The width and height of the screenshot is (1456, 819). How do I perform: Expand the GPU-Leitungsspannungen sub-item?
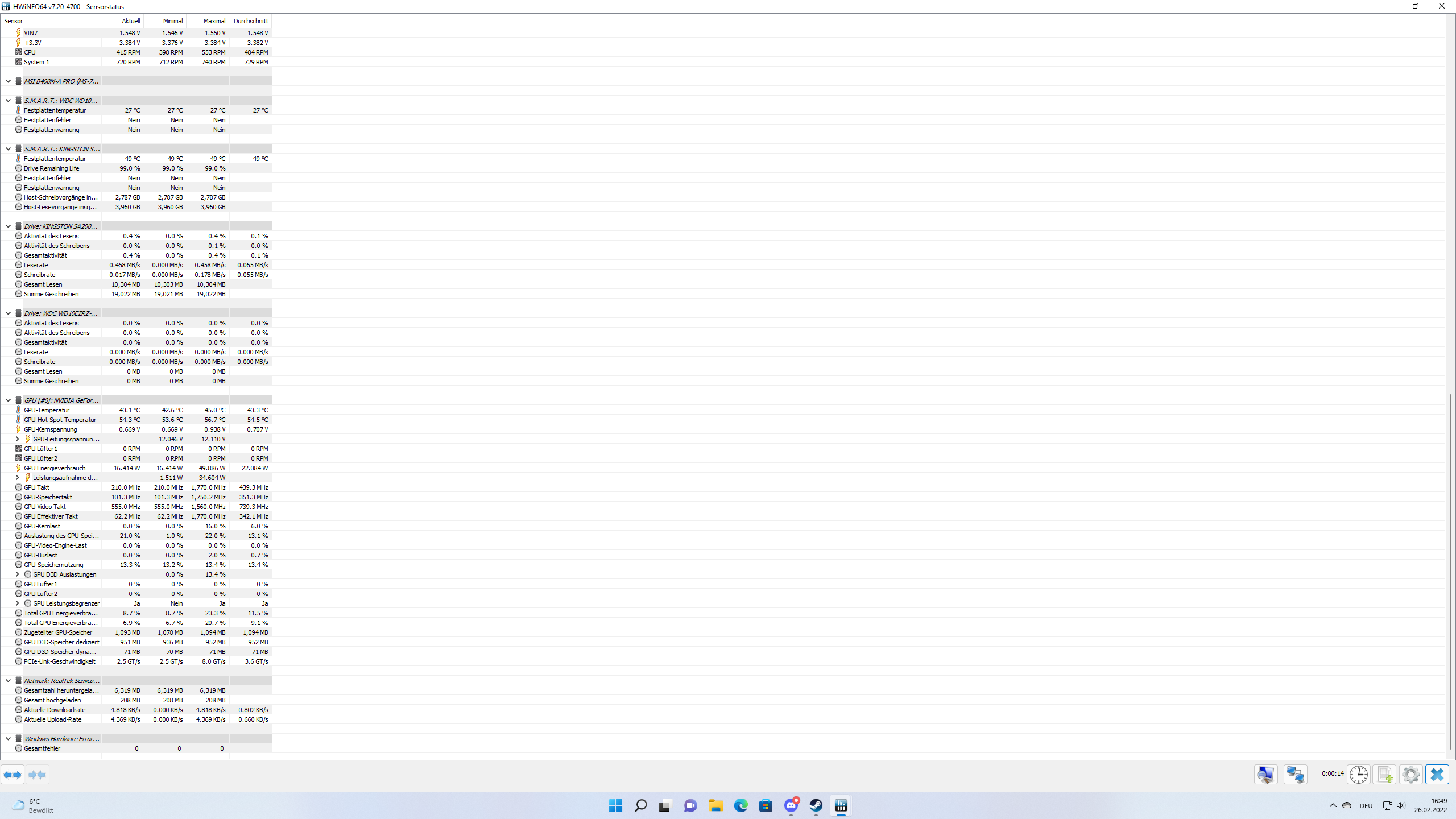click(17, 439)
